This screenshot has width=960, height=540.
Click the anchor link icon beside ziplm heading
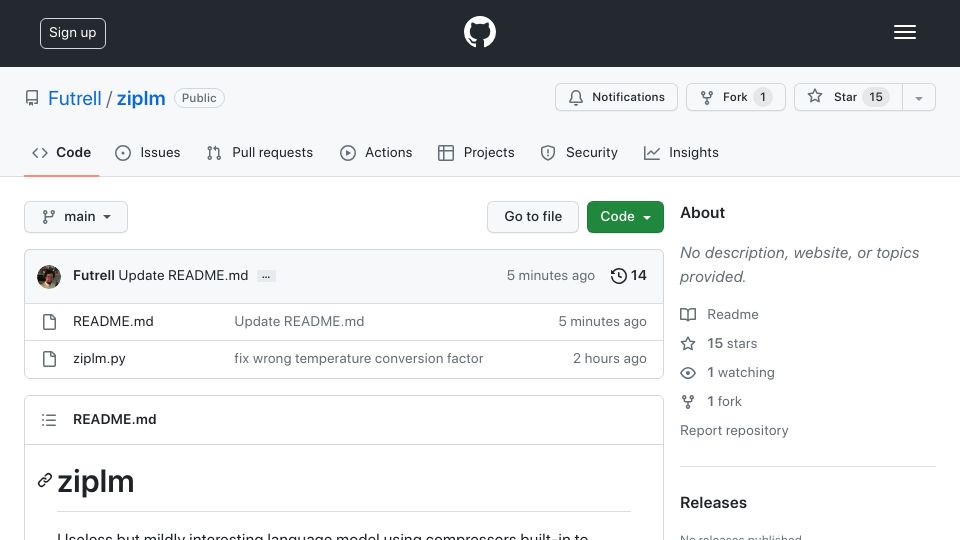coord(45,481)
